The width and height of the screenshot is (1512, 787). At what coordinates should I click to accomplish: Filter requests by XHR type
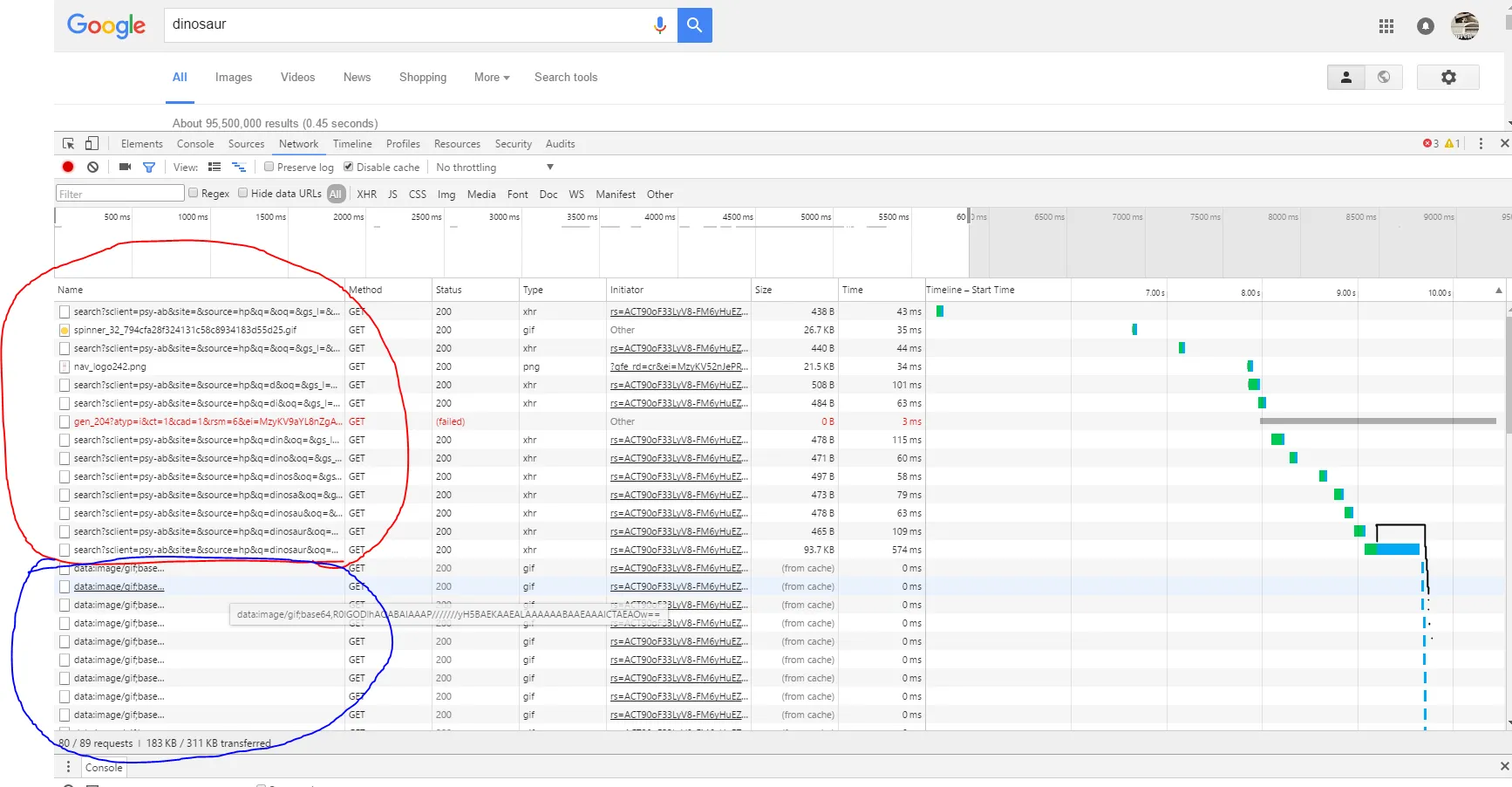click(367, 195)
